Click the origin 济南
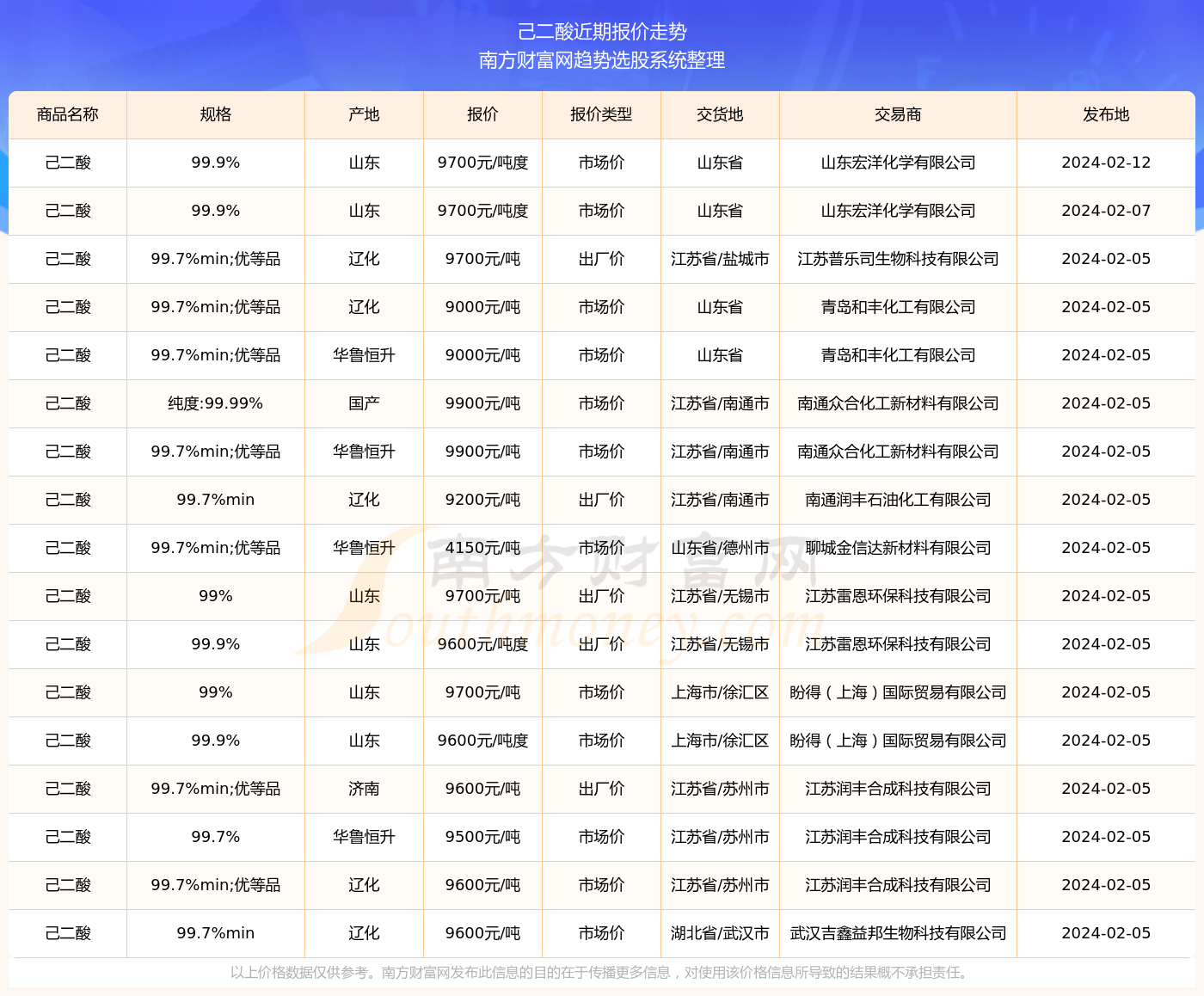Viewport: 1204px width, 996px height. (365, 789)
